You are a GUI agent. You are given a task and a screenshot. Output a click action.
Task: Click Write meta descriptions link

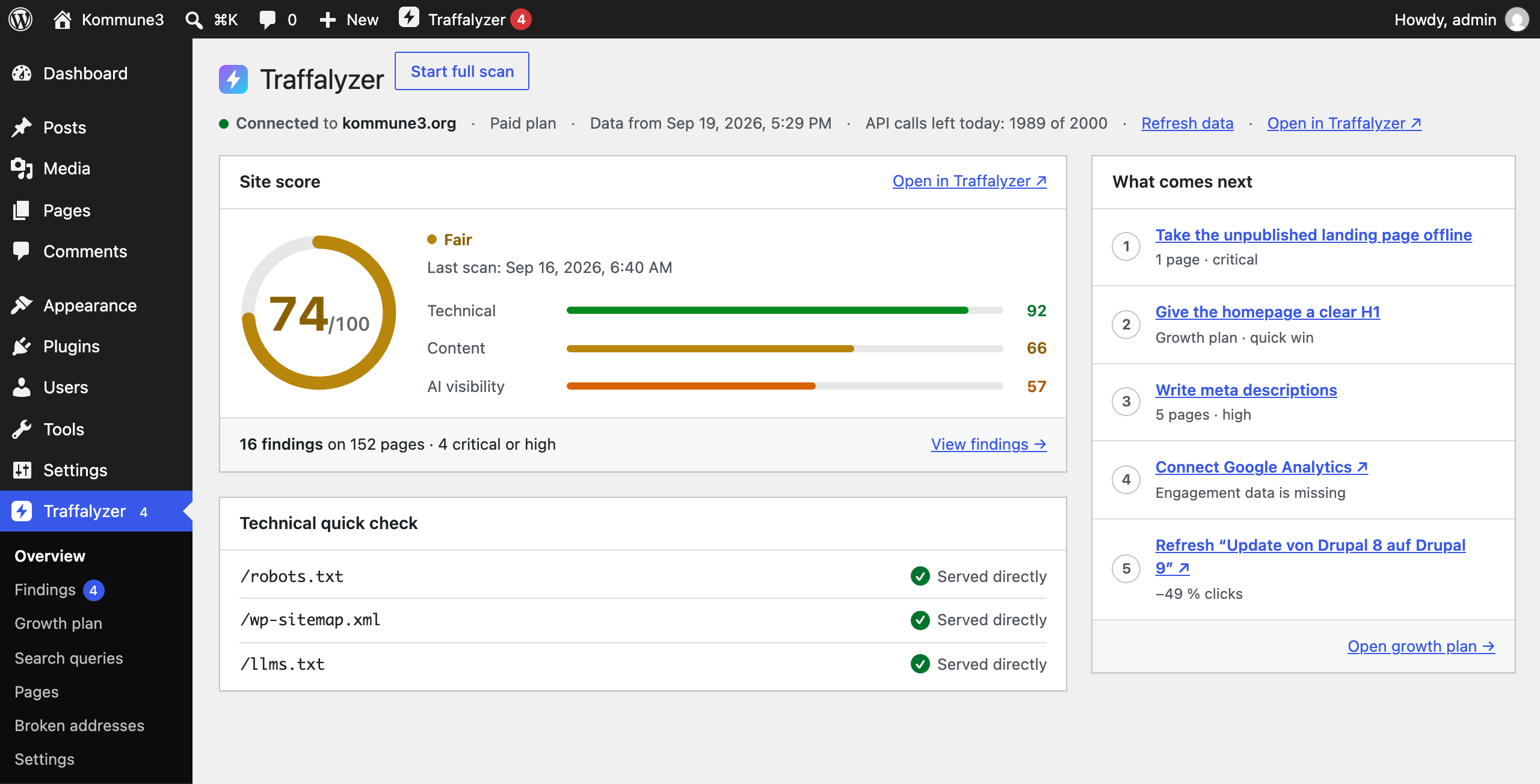click(1246, 390)
